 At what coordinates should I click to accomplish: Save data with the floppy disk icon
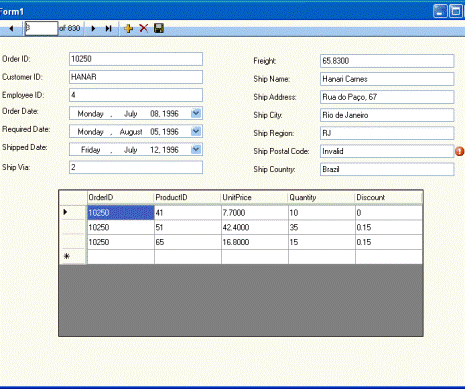coord(159,28)
